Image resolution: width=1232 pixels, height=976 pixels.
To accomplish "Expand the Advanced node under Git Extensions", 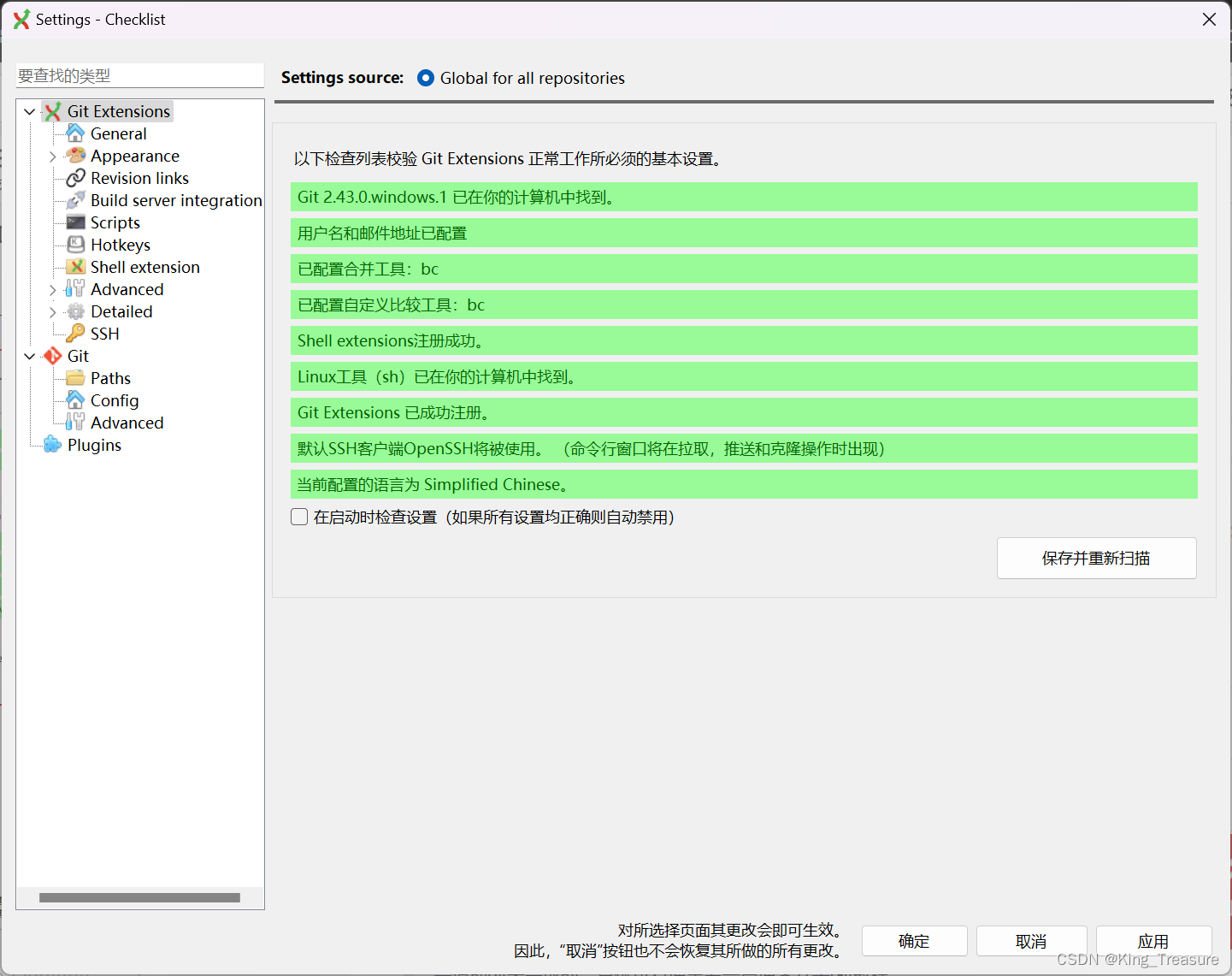I will click(x=53, y=290).
